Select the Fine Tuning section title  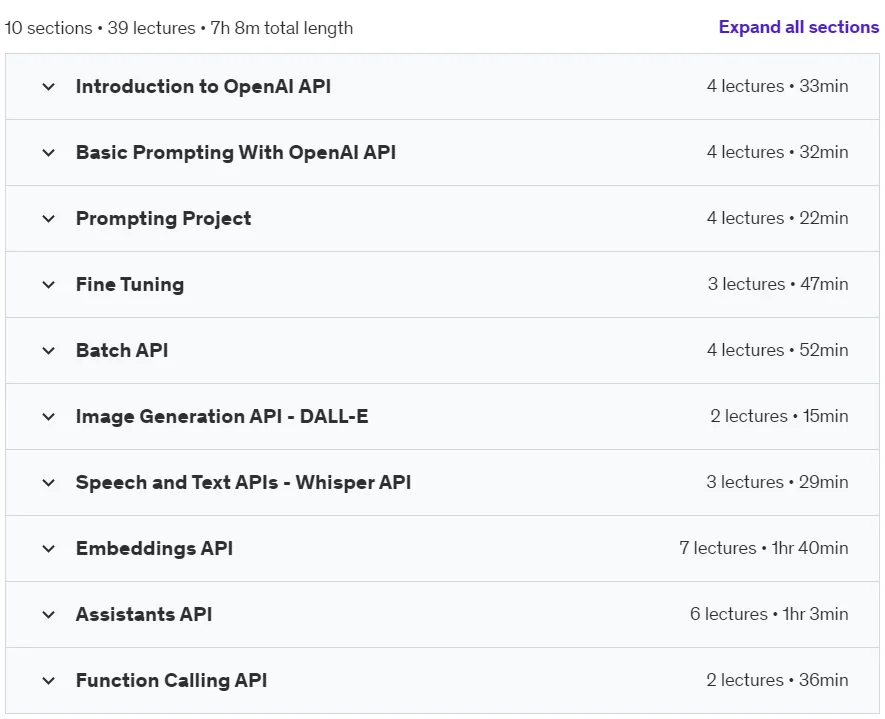click(130, 284)
